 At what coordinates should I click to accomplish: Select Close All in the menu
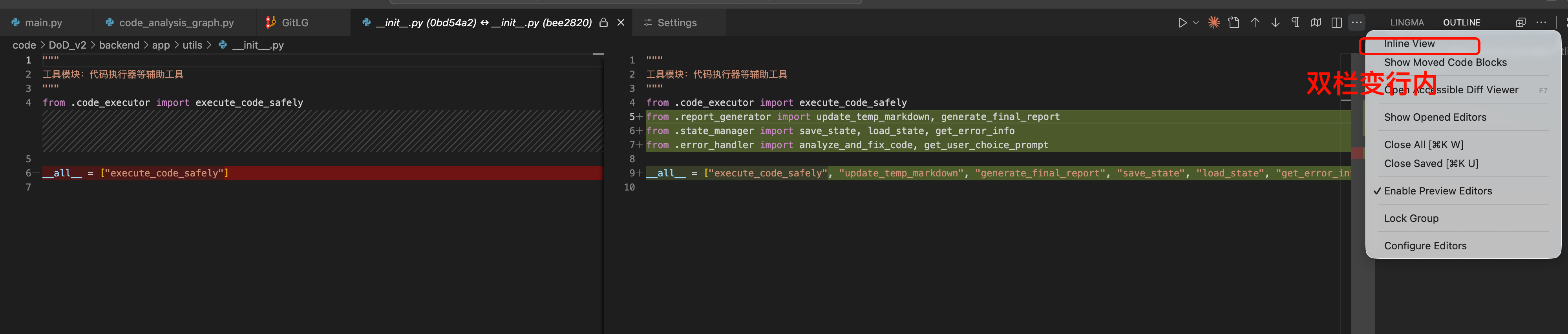1423,145
